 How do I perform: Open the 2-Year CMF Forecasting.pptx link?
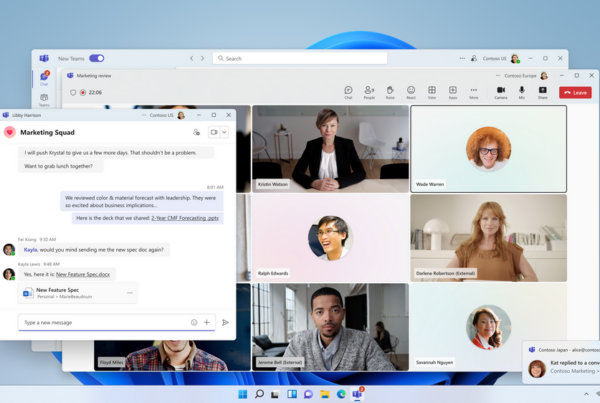[x=185, y=218]
